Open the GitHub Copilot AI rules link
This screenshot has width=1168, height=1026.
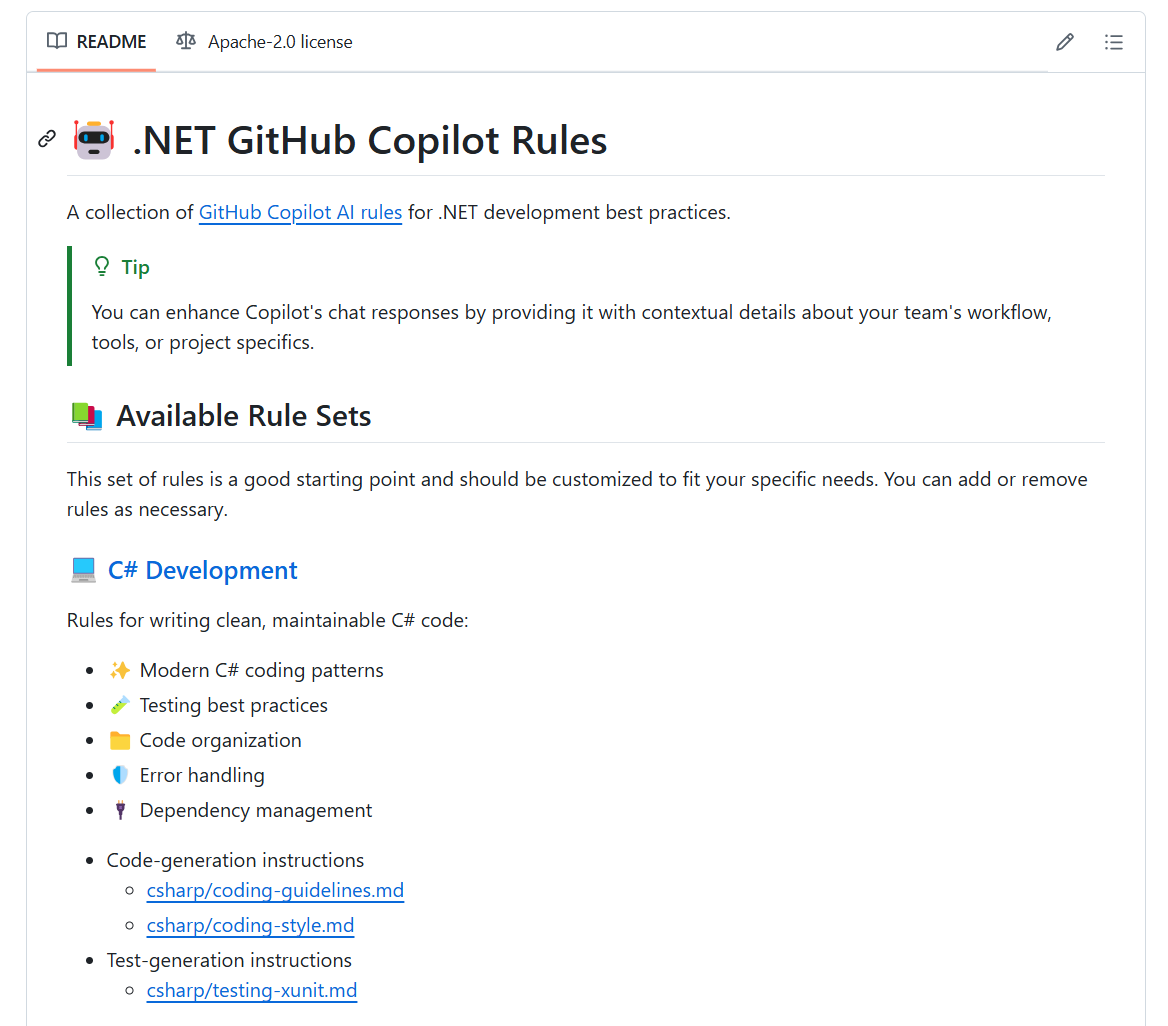[x=300, y=212]
